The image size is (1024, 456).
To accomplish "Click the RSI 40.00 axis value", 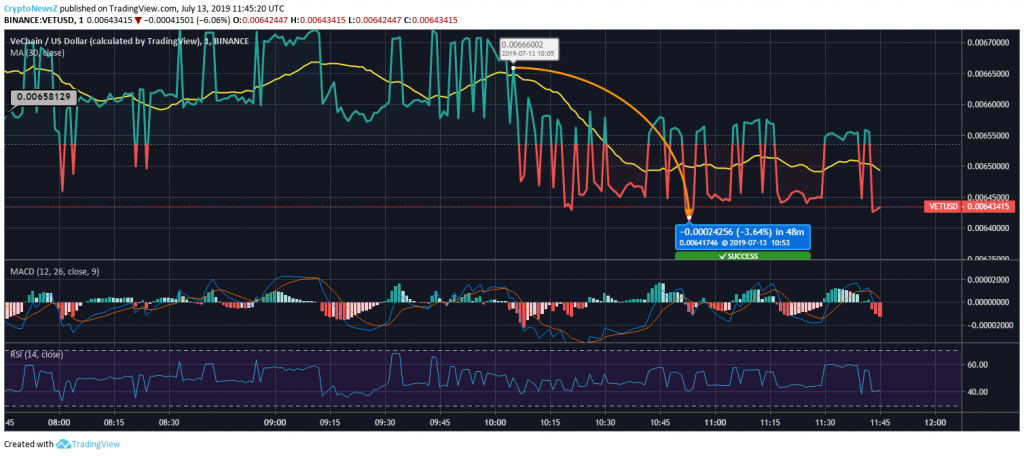I will (978, 392).
